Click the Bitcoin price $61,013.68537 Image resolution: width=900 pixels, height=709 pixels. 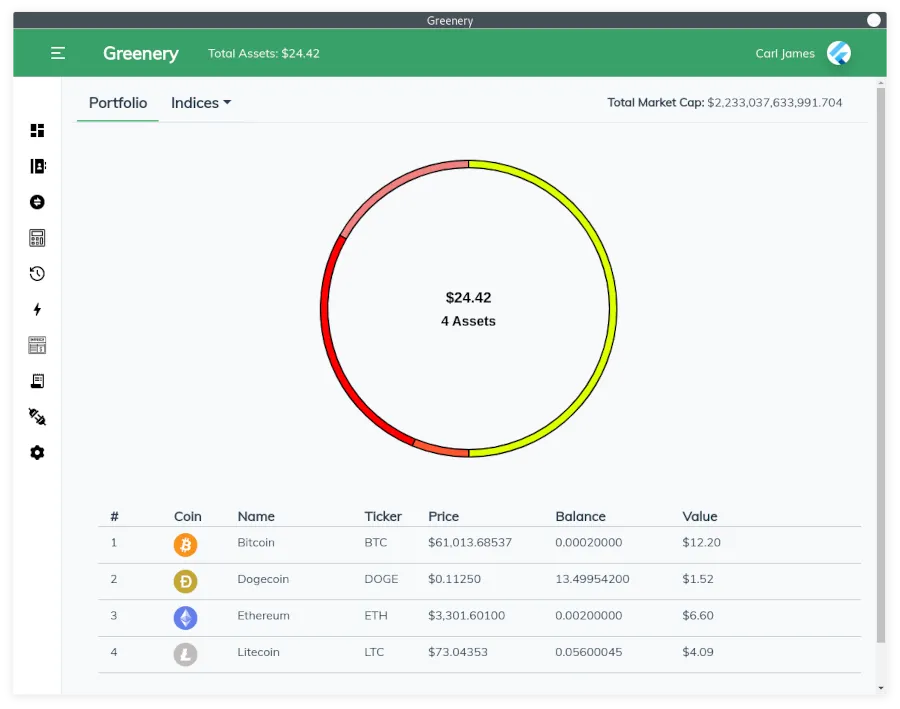coord(470,543)
